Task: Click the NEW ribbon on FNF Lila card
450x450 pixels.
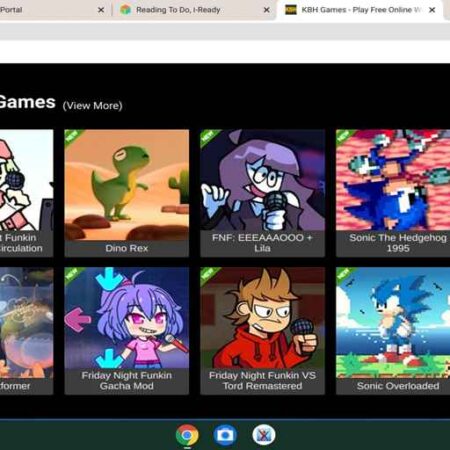Action: tap(208, 137)
